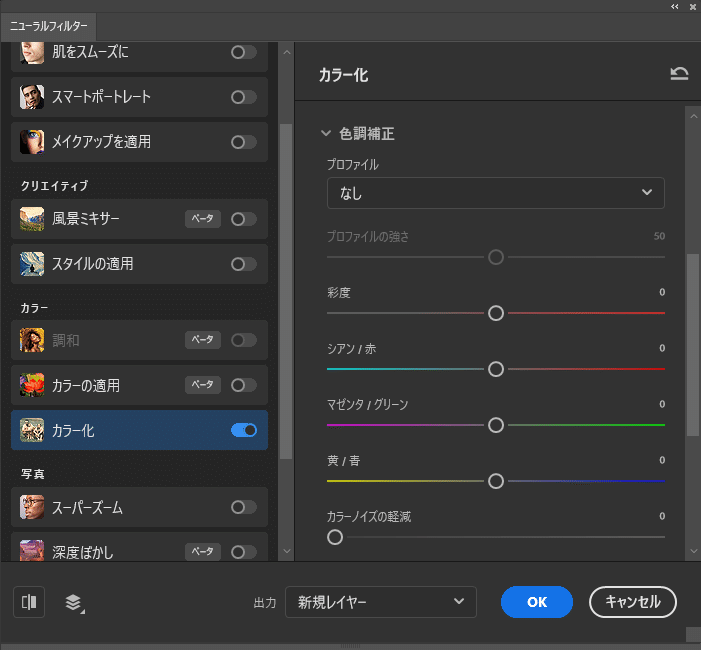Click the メイクアップを適用 thumbnail
This screenshot has width=701, height=650.
coord(32,142)
